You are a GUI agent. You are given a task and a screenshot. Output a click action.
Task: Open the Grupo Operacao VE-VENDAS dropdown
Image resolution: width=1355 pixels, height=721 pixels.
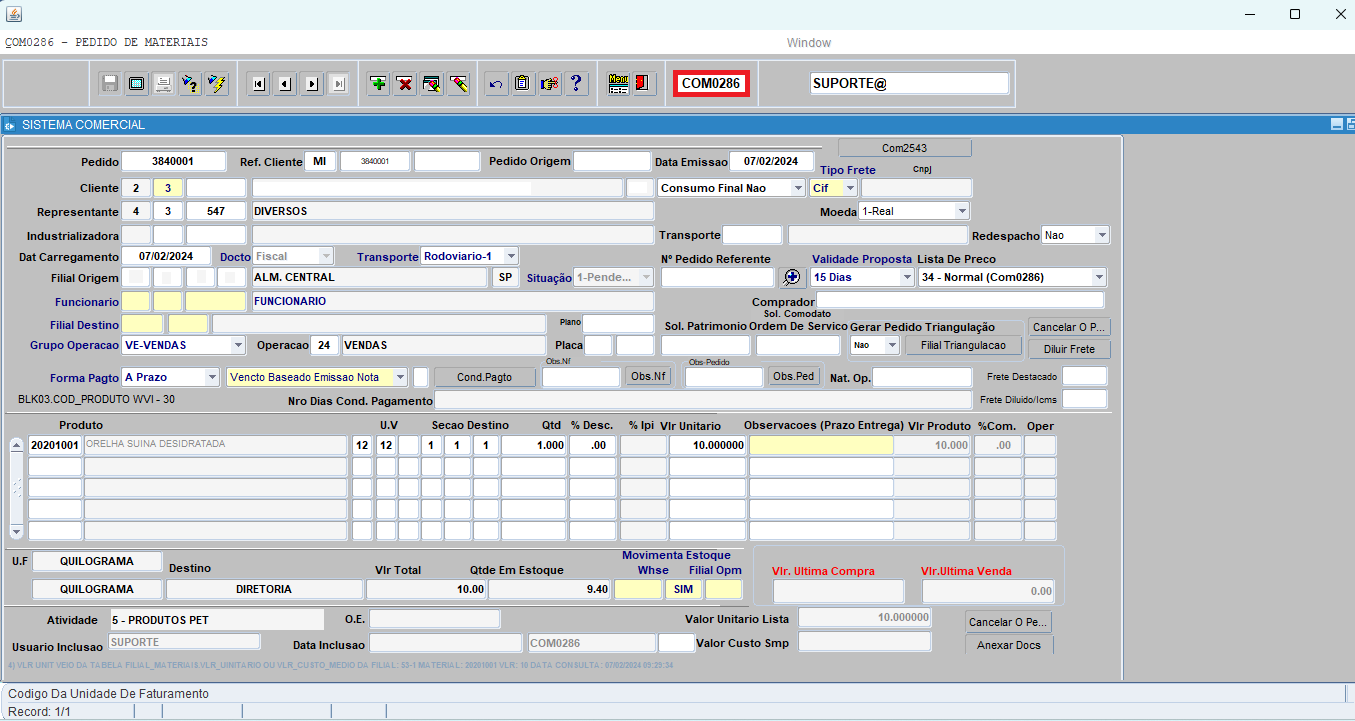pyautogui.click(x=238, y=345)
